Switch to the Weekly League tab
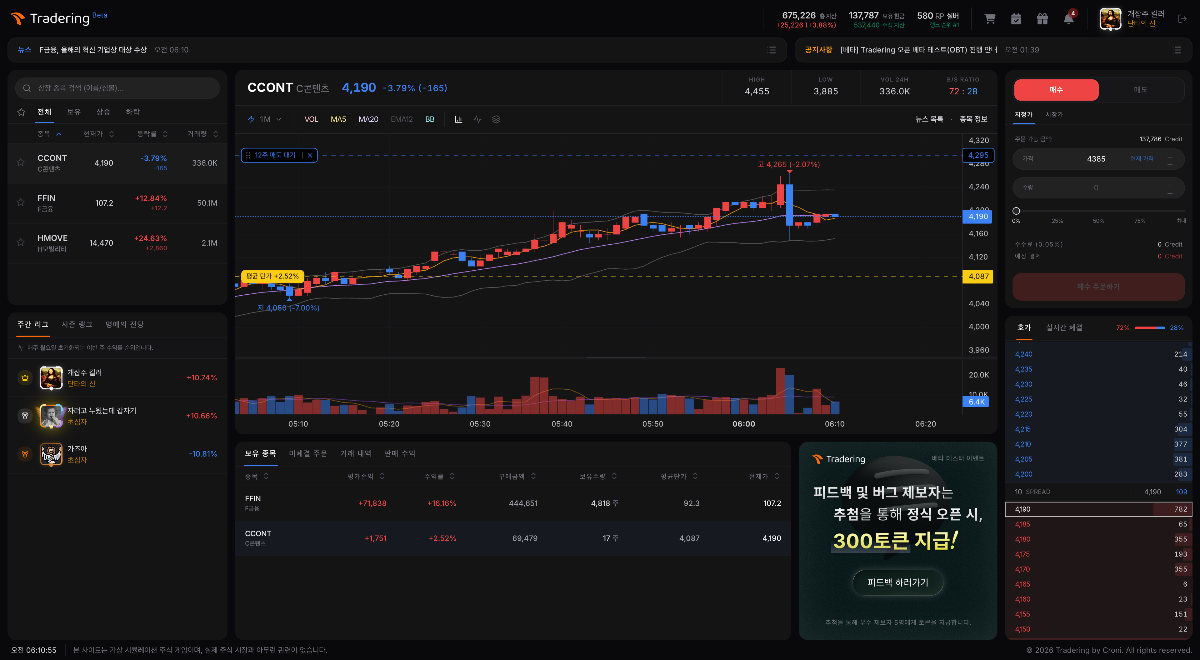Screen dimensions: 1200x660 33,324
